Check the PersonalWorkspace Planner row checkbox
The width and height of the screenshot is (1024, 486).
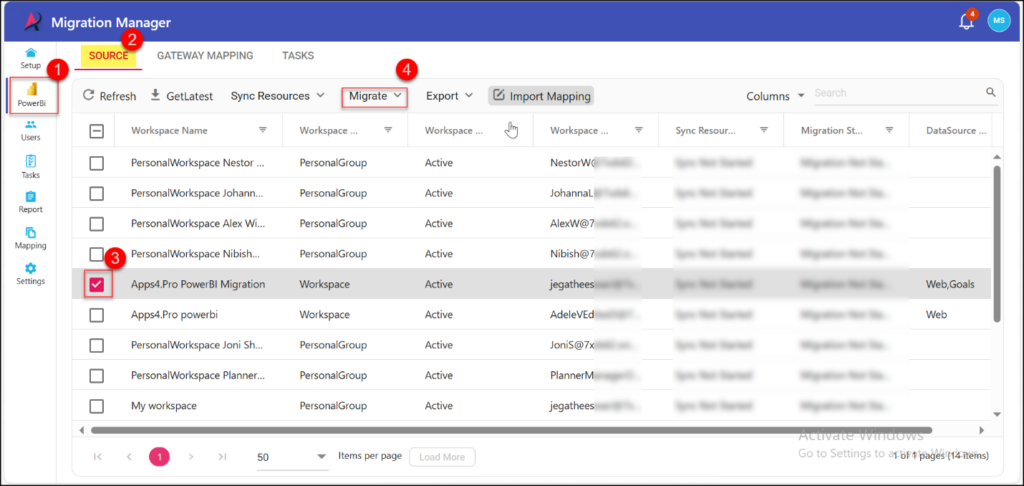coord(96,375)
